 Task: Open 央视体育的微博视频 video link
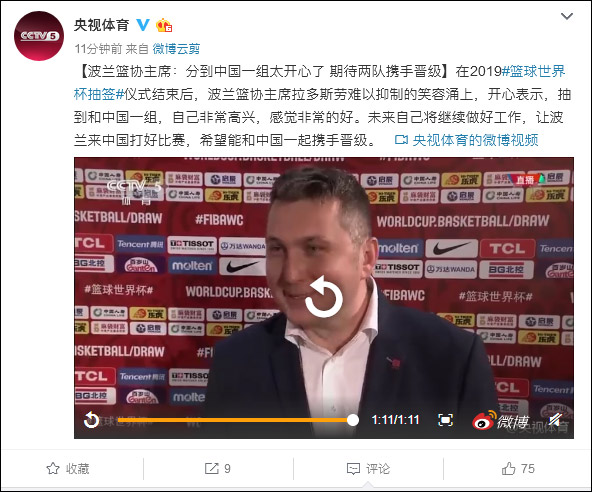point(467,140)
